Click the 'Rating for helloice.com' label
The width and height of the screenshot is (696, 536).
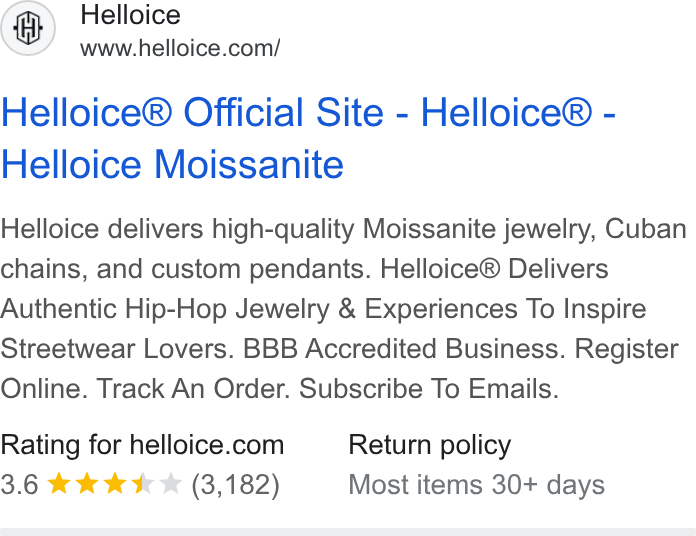click(x=142, y=445)
